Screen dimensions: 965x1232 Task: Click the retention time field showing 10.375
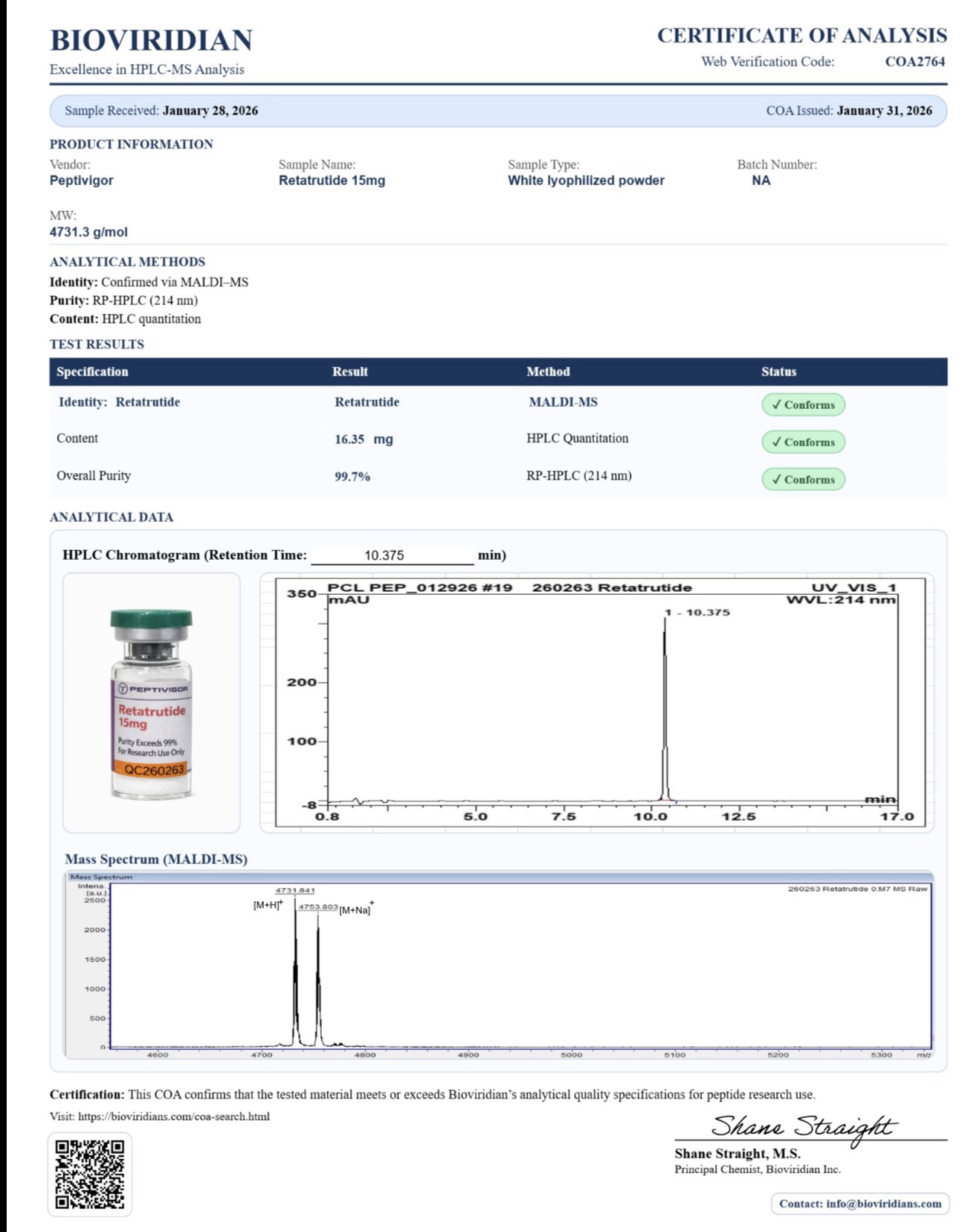[x=392, y=555]
